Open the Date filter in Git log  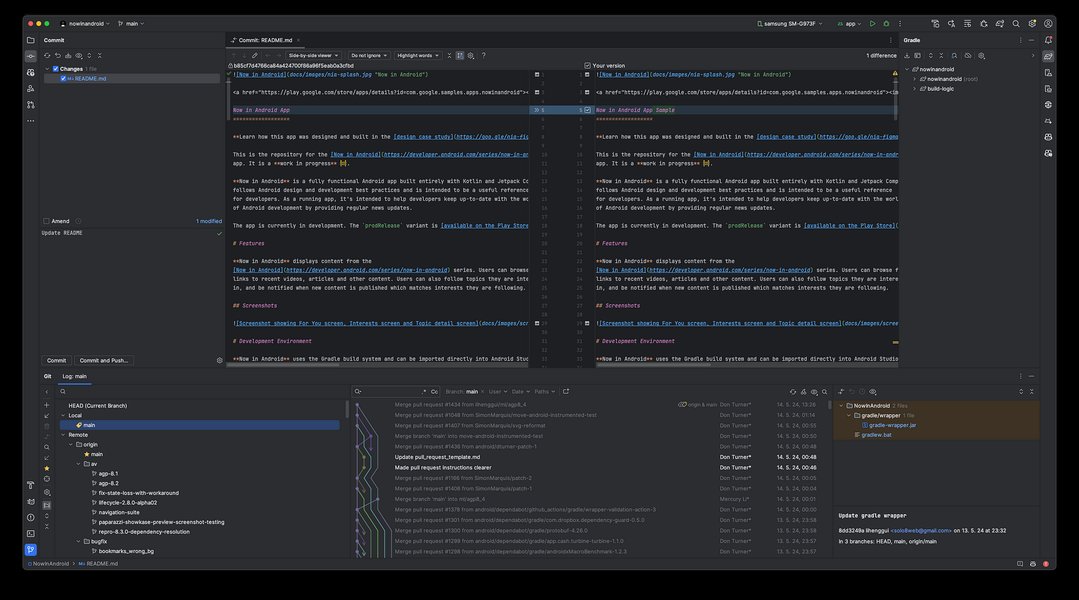coord(520,392)
